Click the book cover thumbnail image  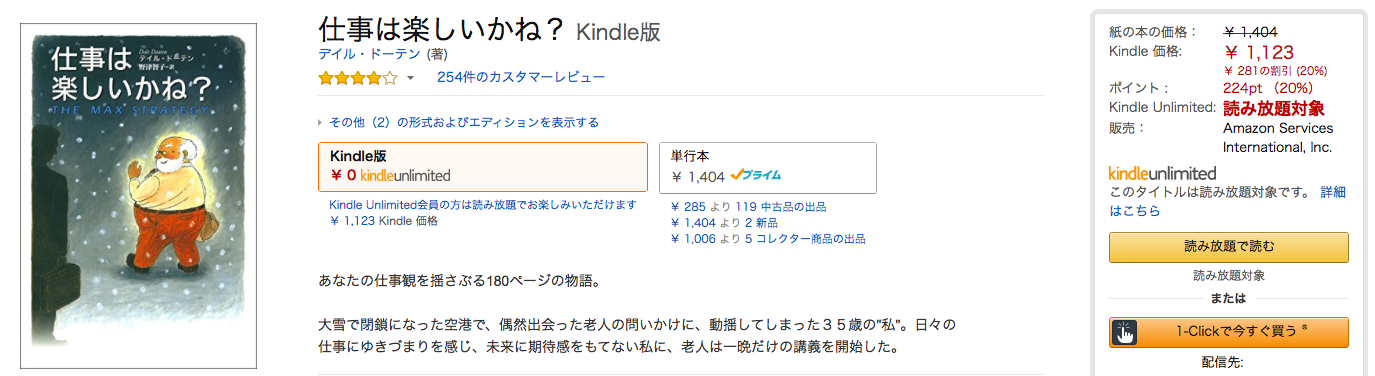[x=139, y=202]
